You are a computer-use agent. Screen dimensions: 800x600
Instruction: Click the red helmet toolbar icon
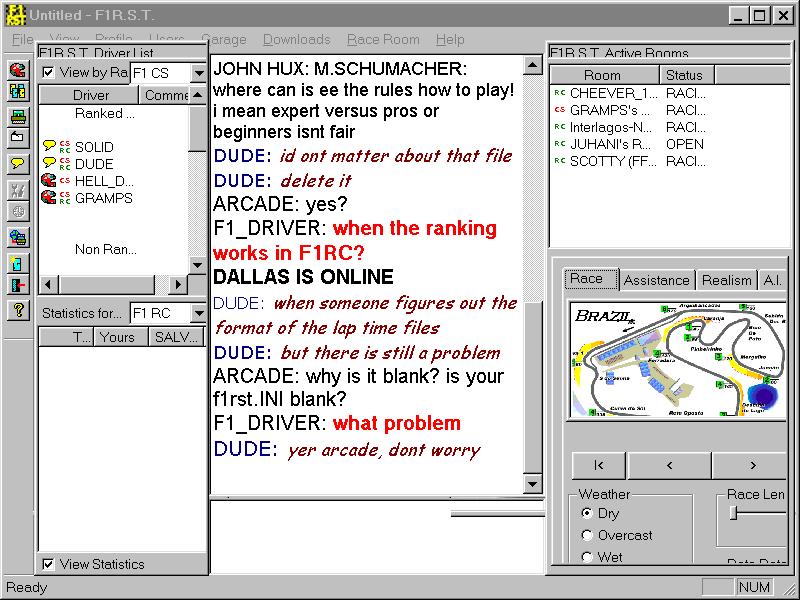point(18,69)
